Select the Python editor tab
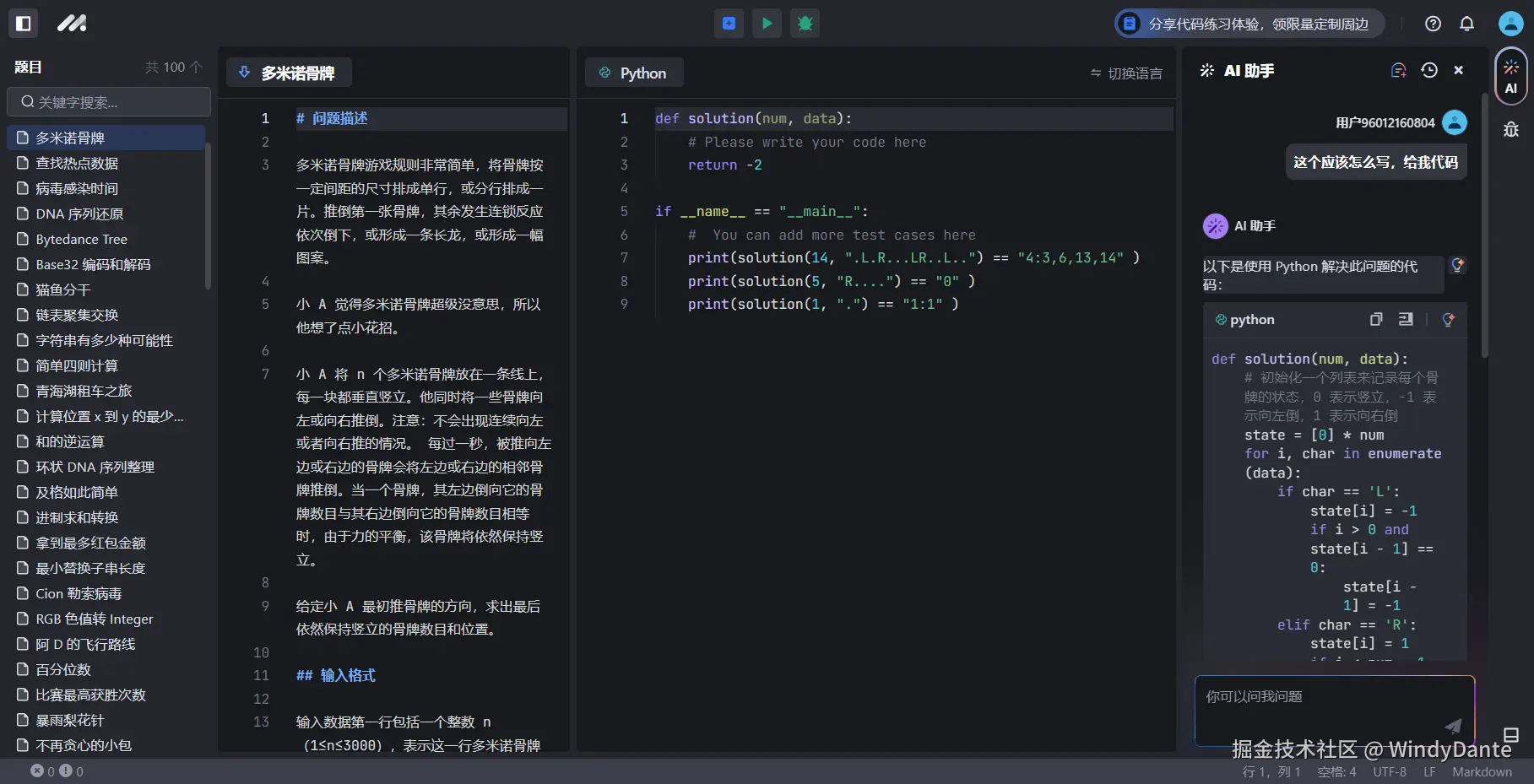1534x784 pixels. tap(634, 73)
